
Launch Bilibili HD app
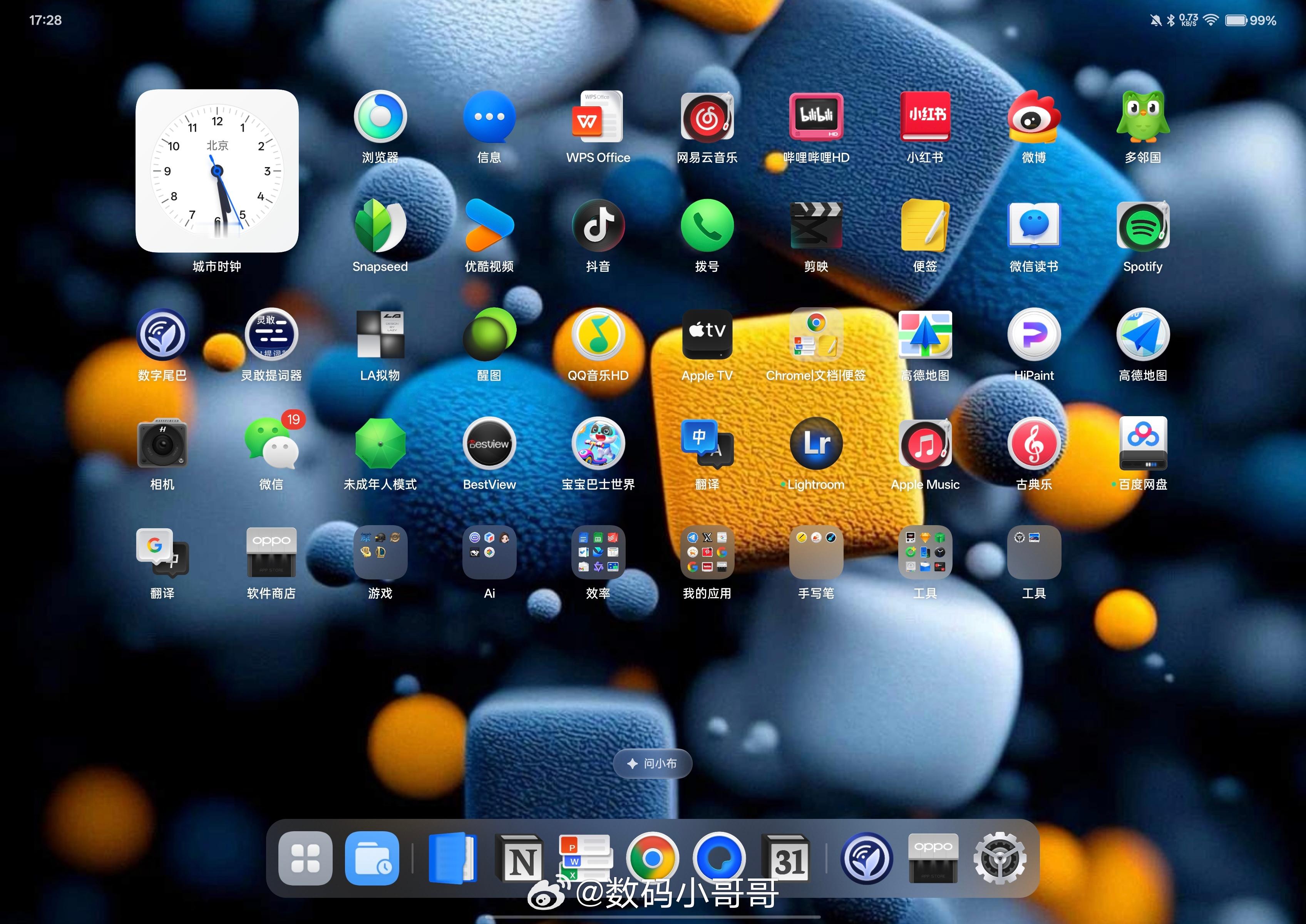pos(816,117)
